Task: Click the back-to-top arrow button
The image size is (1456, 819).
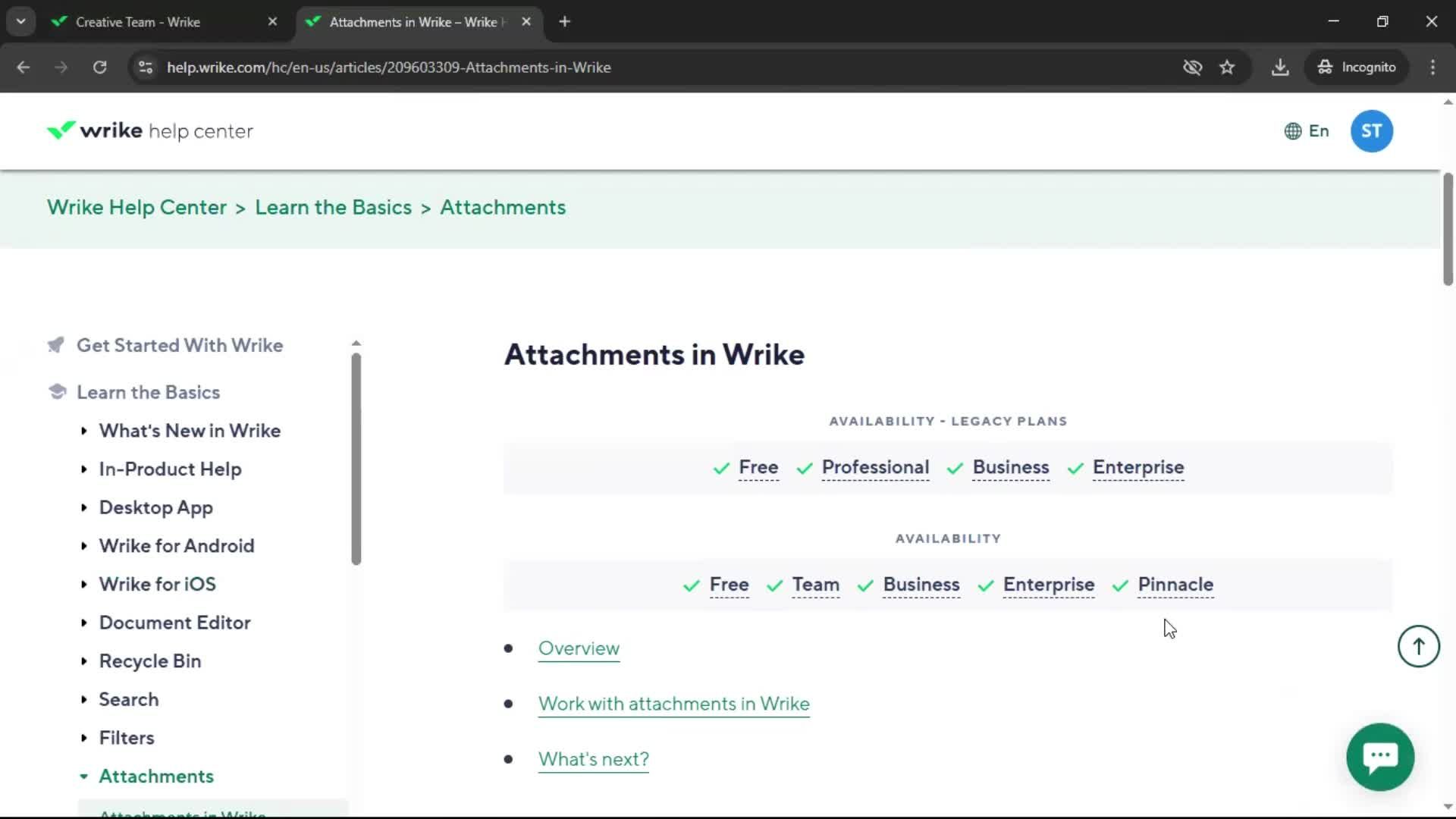Action: [1418, 646]
